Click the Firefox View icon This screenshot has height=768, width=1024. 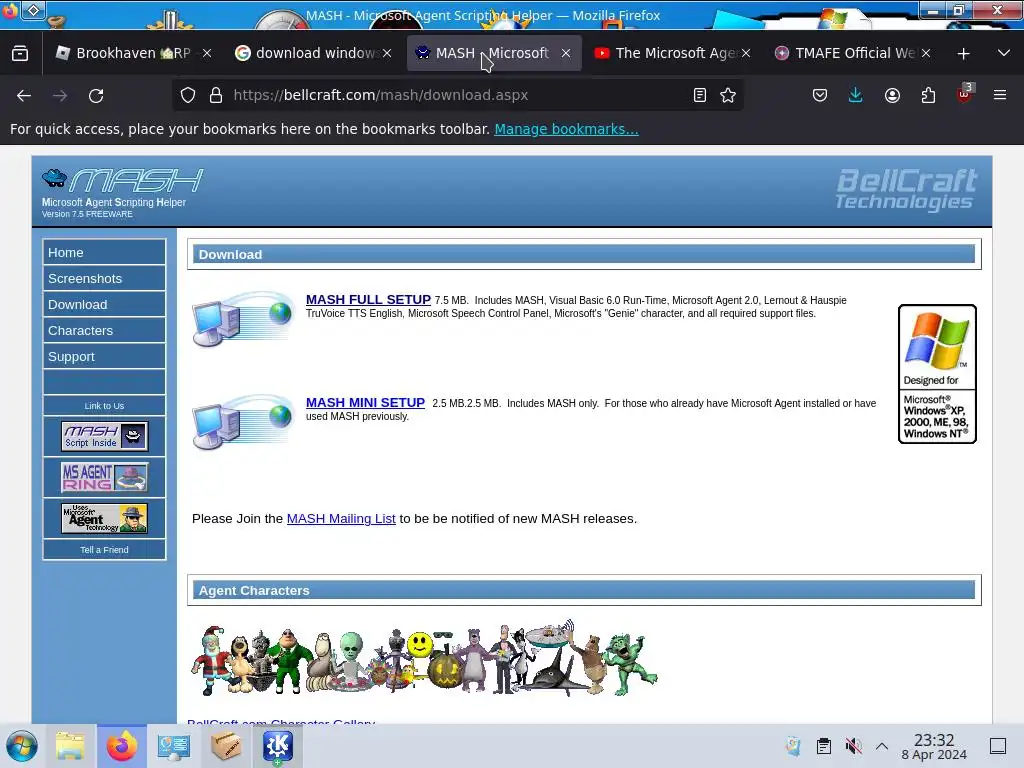[20, 54]
